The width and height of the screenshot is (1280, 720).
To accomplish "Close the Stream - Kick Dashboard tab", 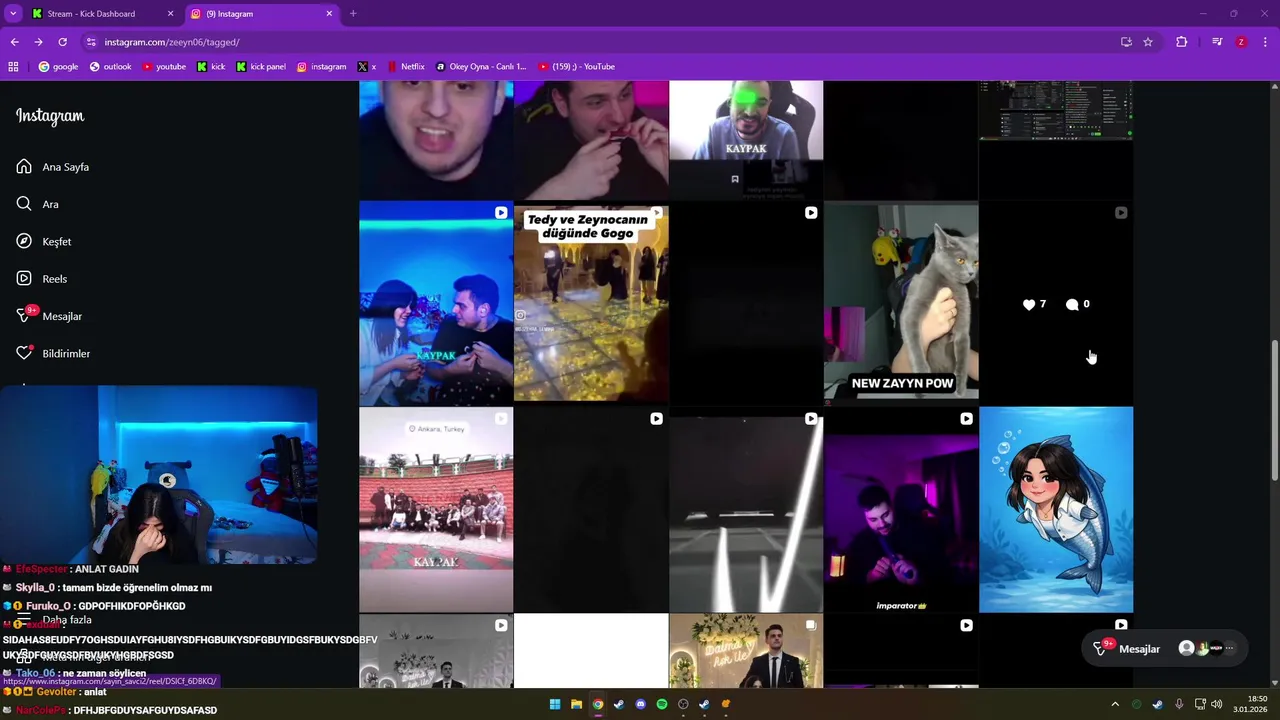I will click(x=170, y=14).
